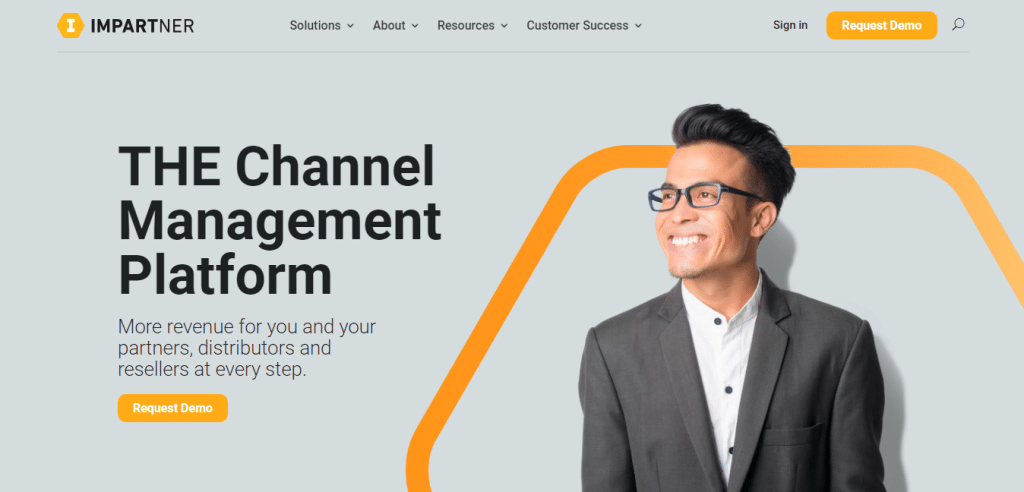Open the Solutions menu label
The height and width of the screenshot is (492, 1024).
315,25
